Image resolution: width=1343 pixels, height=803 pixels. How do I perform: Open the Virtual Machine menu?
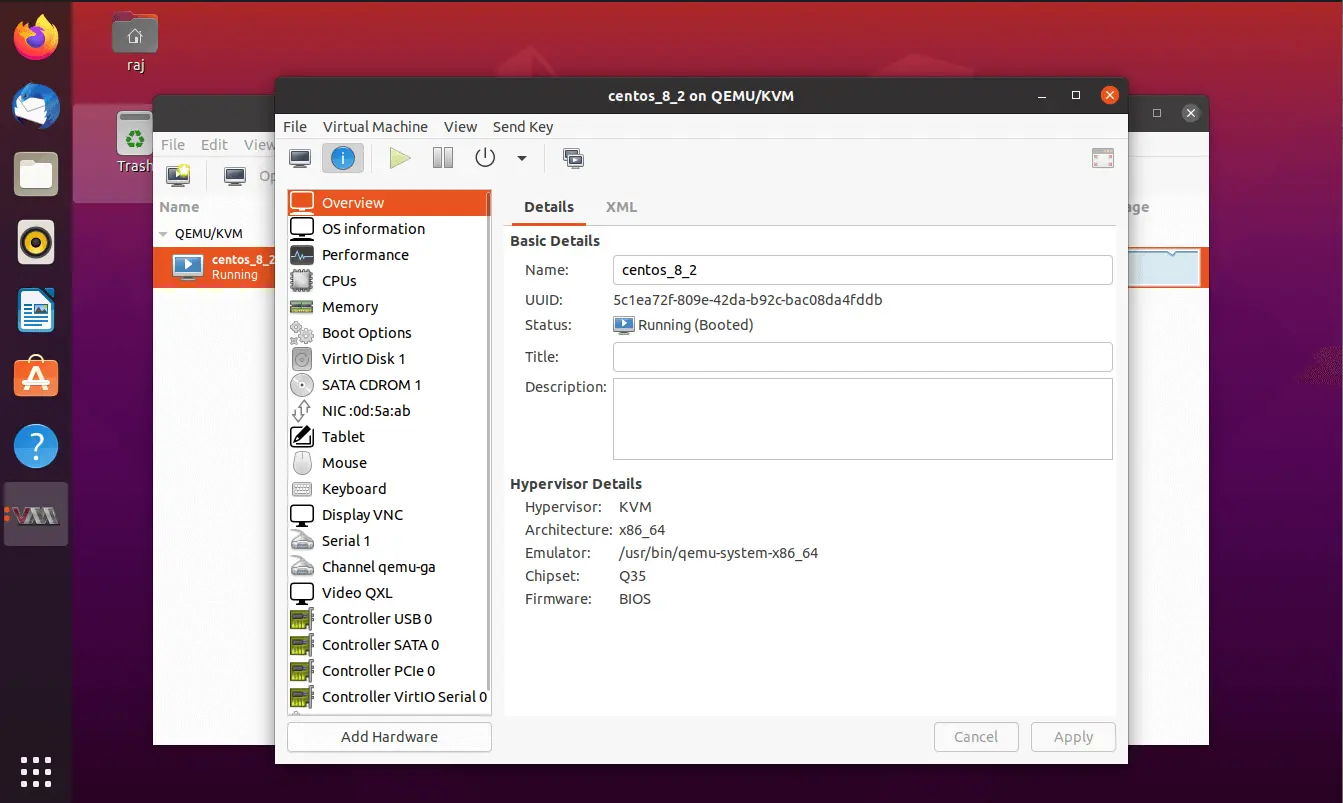point(375,127)
